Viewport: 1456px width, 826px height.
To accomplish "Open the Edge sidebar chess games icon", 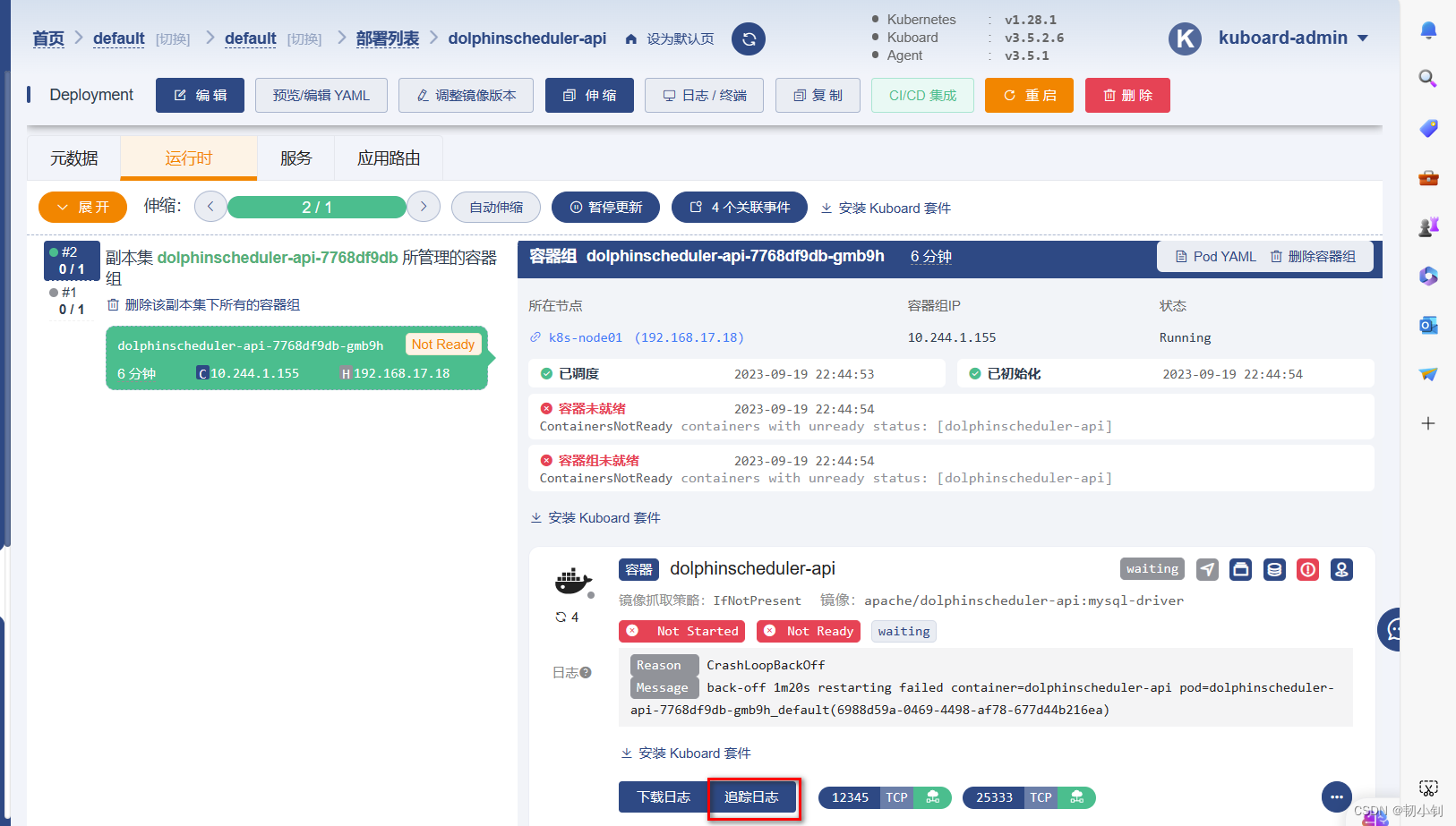I will (x=1428, y=226).
